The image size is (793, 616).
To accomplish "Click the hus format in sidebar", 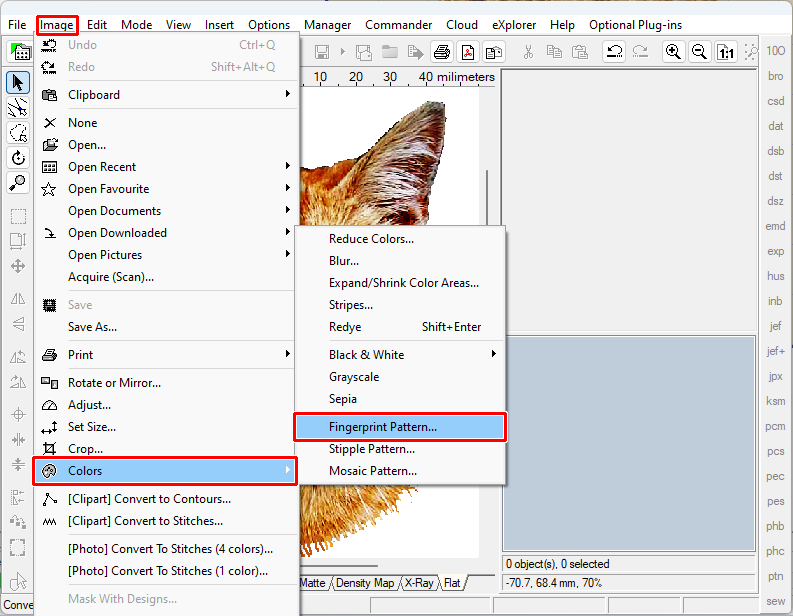I will point(775,276).
